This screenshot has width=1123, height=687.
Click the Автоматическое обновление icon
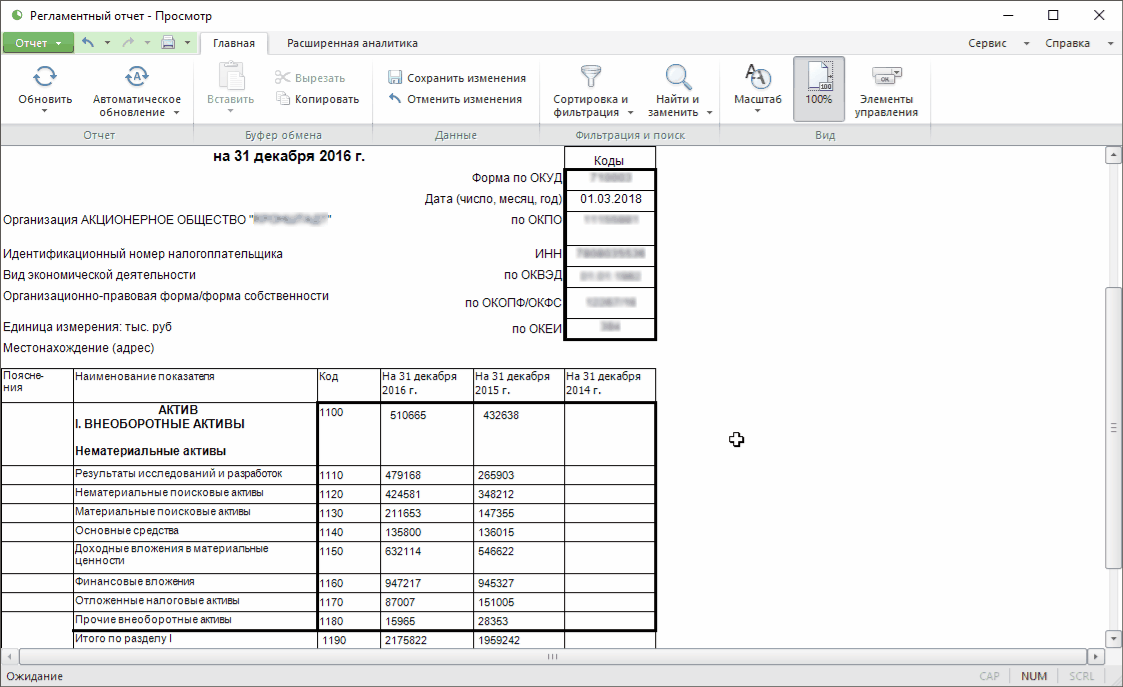click(x=137, y=77)
